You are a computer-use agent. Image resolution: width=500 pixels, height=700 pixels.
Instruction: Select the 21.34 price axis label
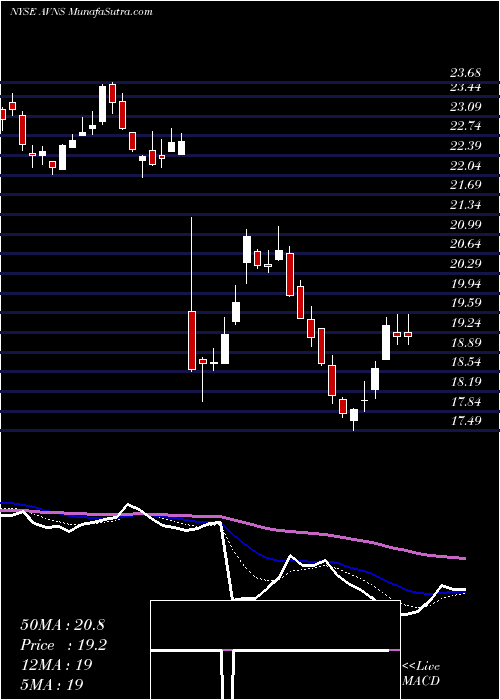click(x=466, y=205)
